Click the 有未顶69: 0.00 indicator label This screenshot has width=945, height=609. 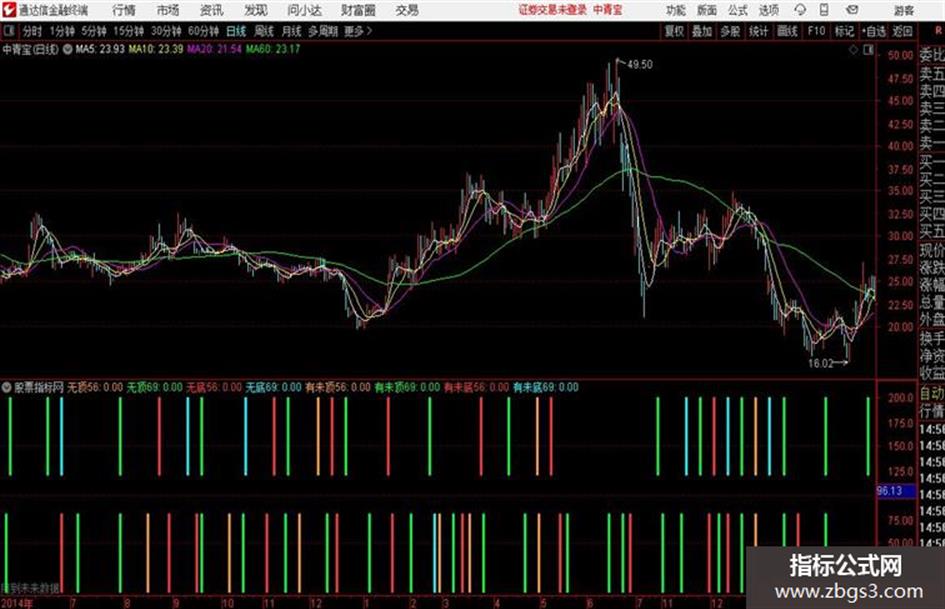tap(407, 387)
